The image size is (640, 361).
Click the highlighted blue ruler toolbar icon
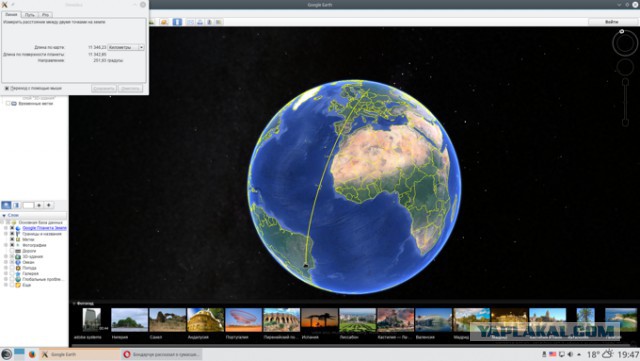click(x=177, y=22)
